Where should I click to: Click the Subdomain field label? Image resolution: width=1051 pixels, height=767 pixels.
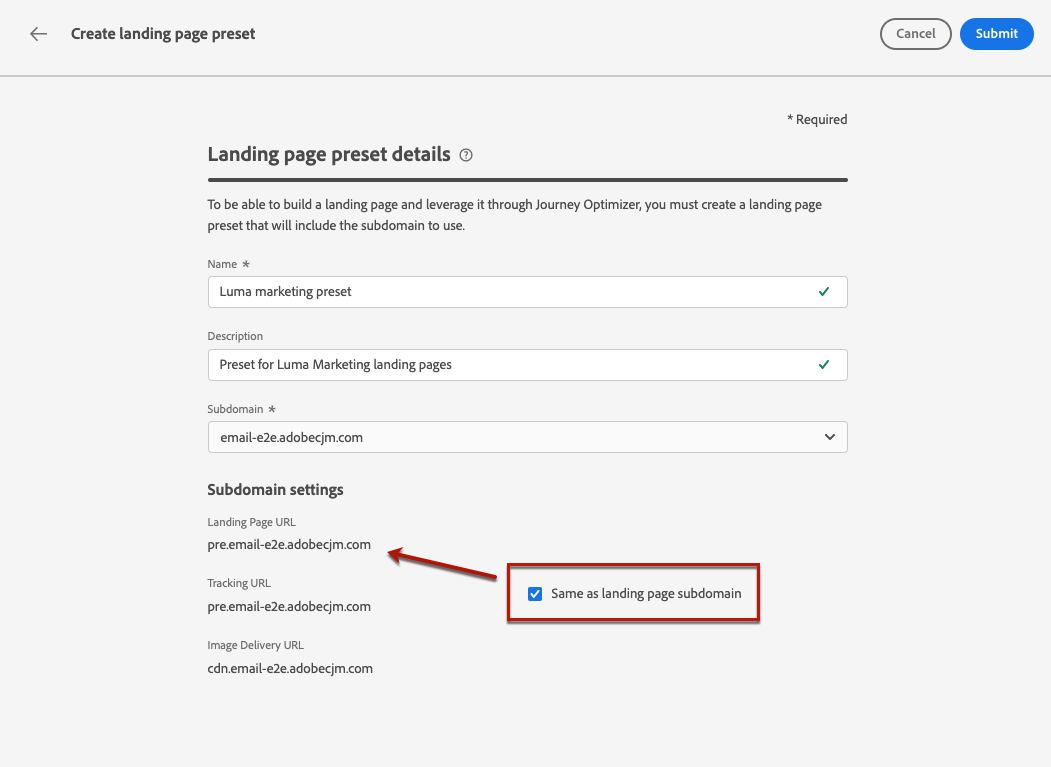pyautogui.click(x=236, y=409)
